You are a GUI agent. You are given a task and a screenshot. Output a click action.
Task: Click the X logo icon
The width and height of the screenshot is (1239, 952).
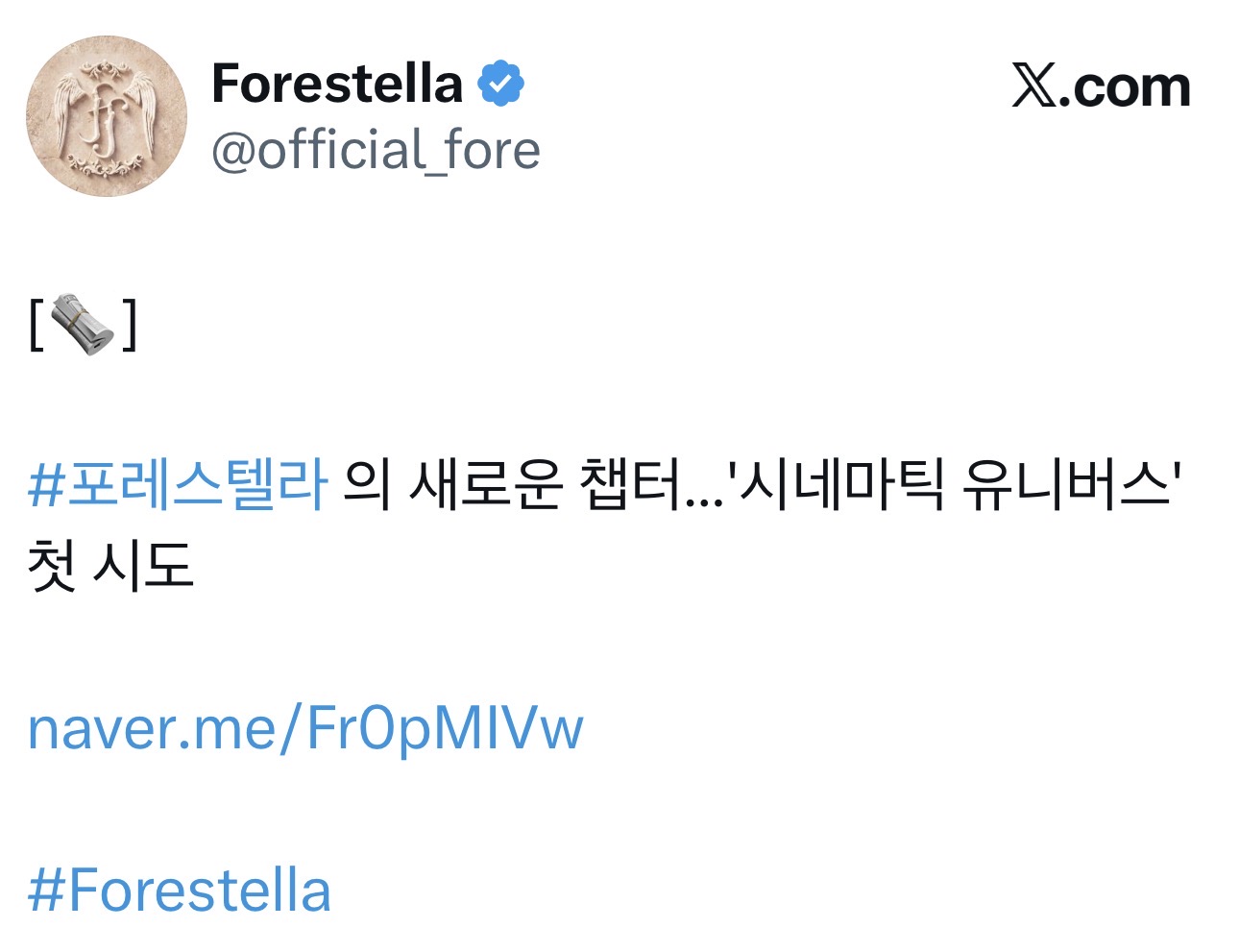click(x=1033, y=87)
